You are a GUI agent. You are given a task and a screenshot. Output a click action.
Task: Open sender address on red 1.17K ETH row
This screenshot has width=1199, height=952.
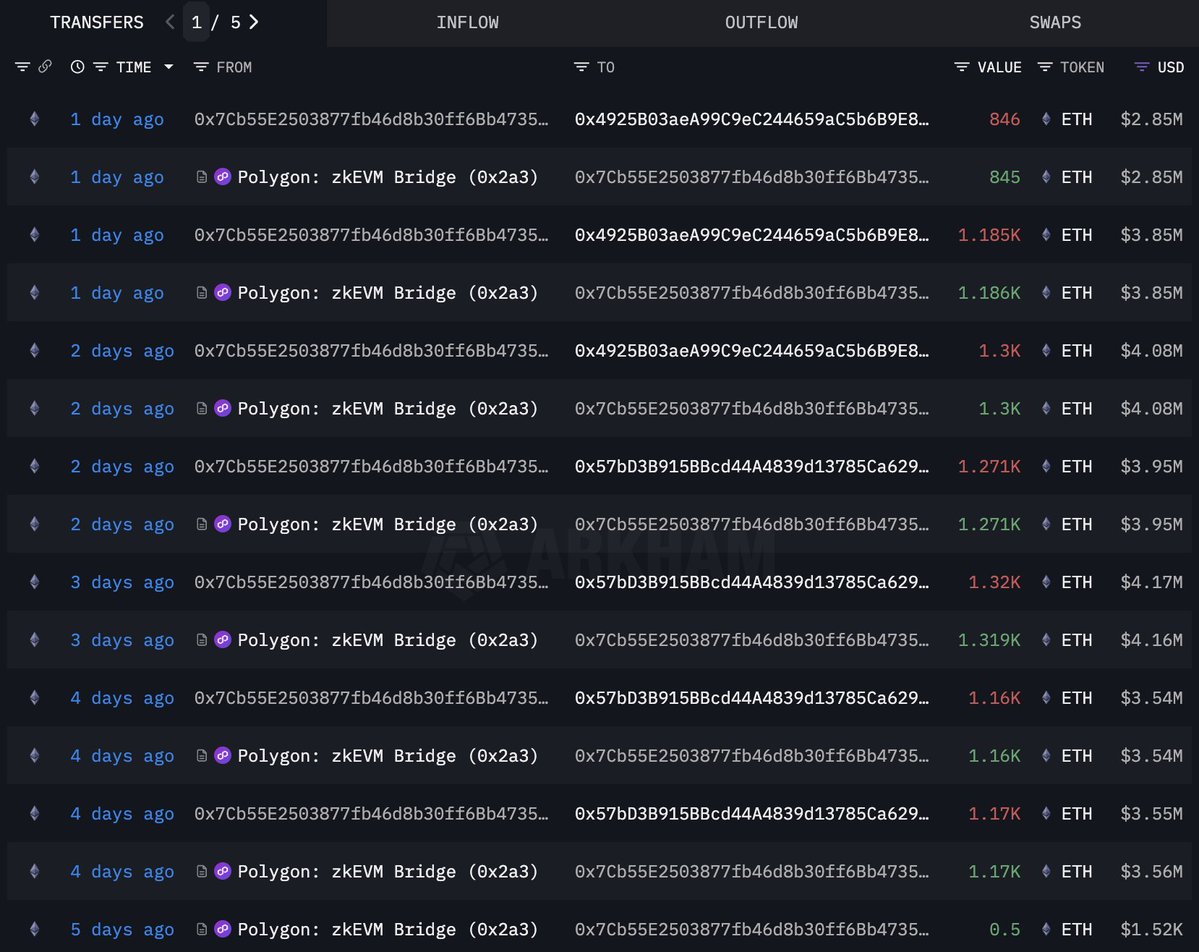[x=371, y=814]
